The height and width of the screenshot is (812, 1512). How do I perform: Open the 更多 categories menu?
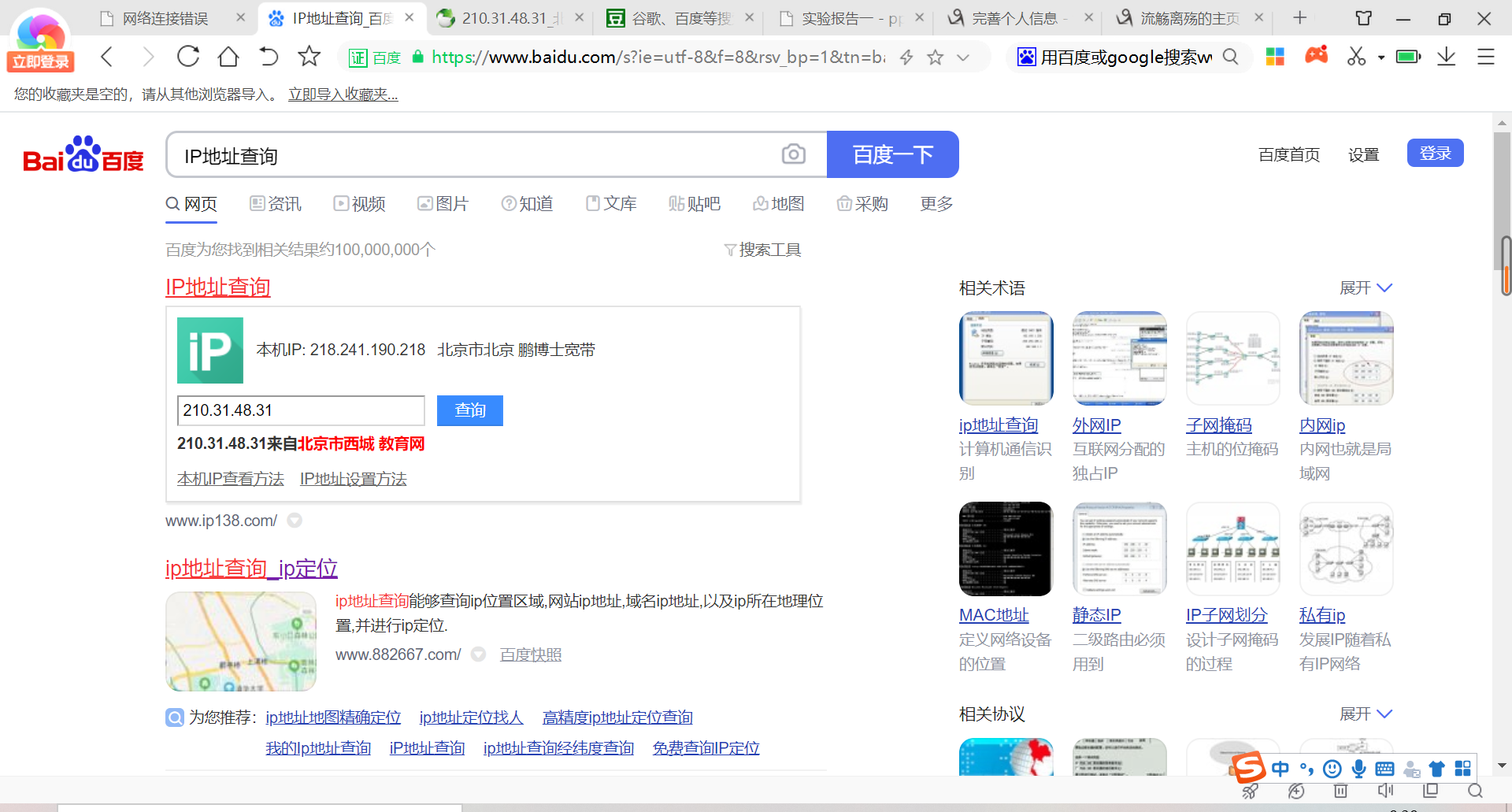[936, 204]
